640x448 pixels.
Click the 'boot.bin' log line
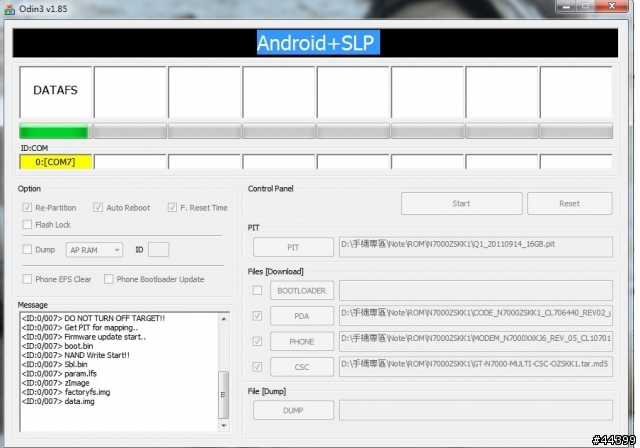click(x=57, y=346)
